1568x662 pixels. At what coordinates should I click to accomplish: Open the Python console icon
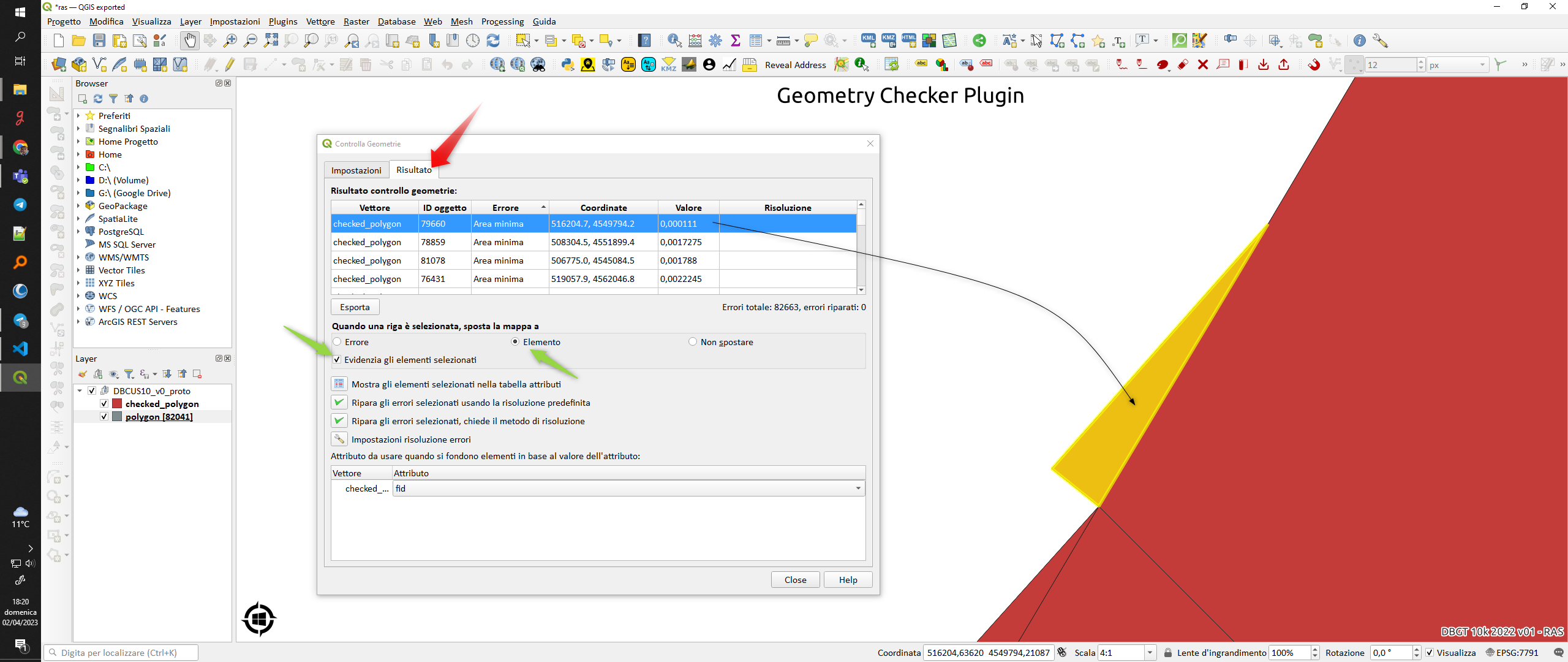point(567,65)
